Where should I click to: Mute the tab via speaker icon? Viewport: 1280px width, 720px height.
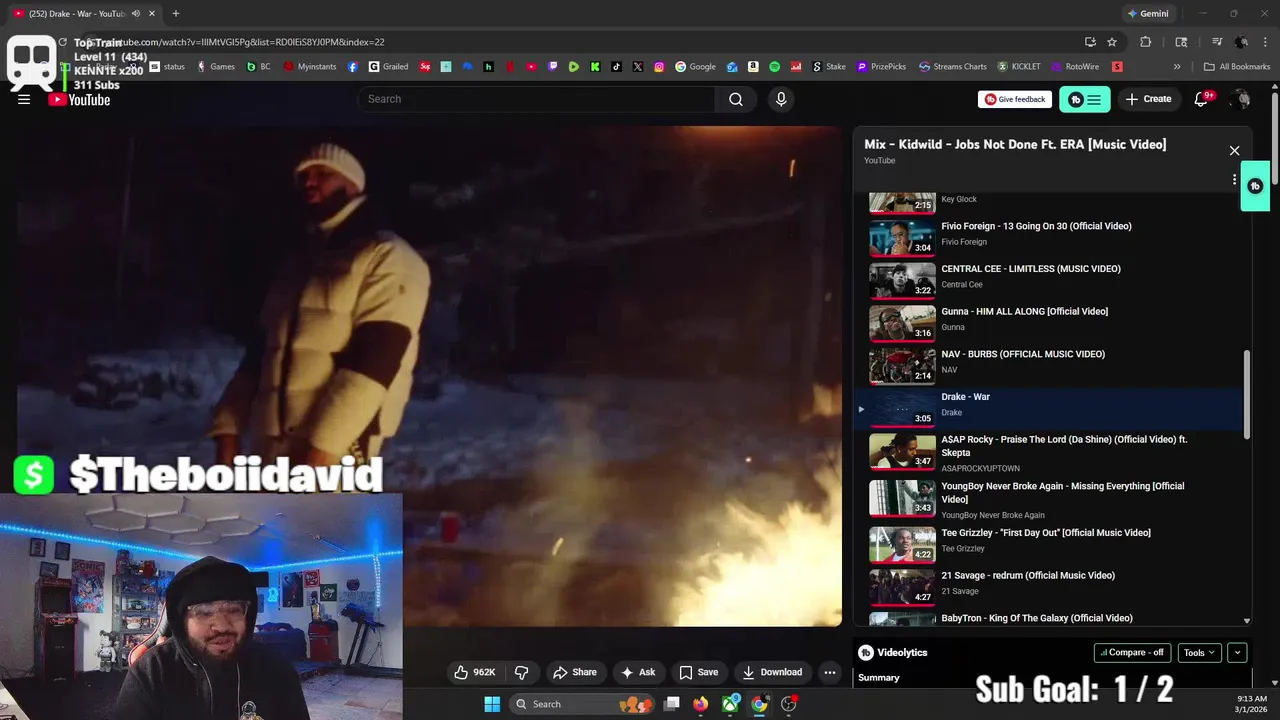click(136, 13)
